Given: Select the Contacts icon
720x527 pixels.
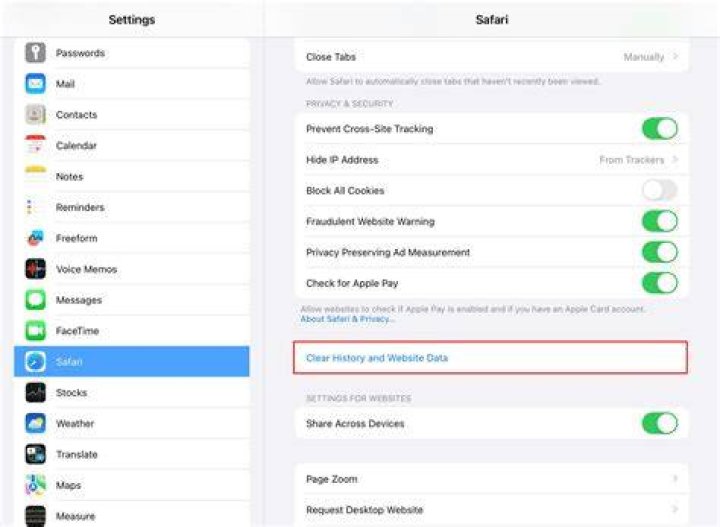Looking at the screenshot, I should point(35,114).
